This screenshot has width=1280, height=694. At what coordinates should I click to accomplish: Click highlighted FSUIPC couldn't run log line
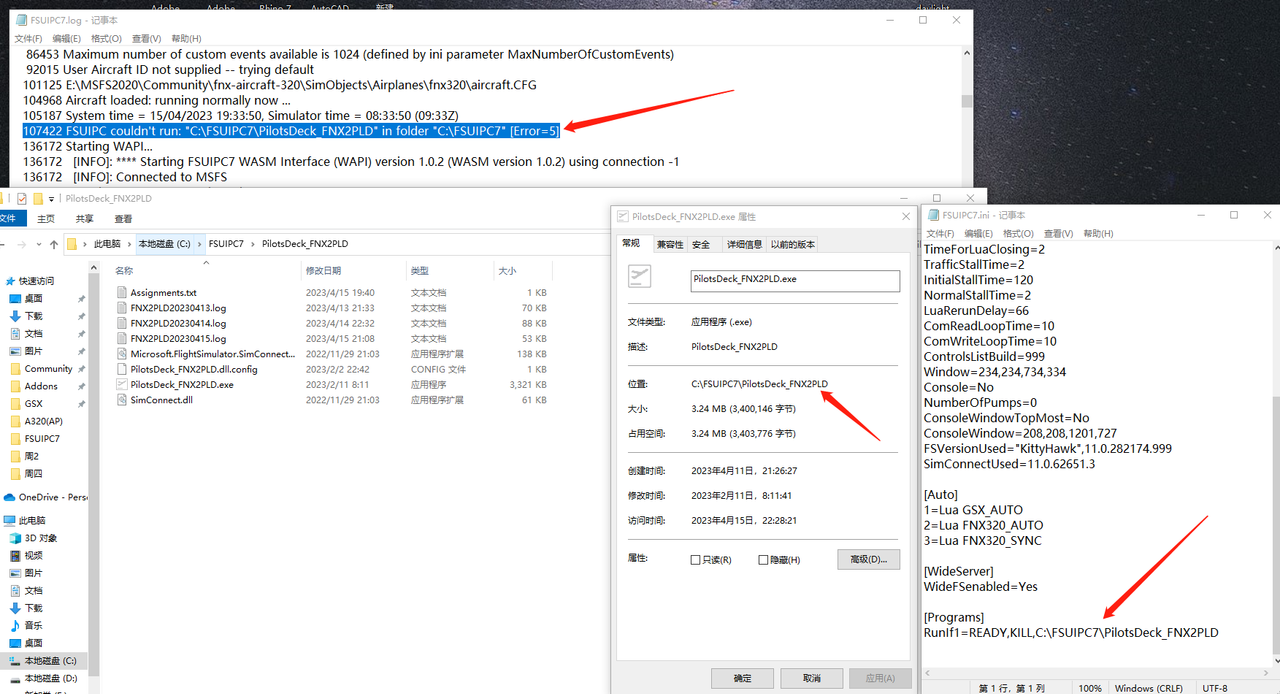pos(291,130)
